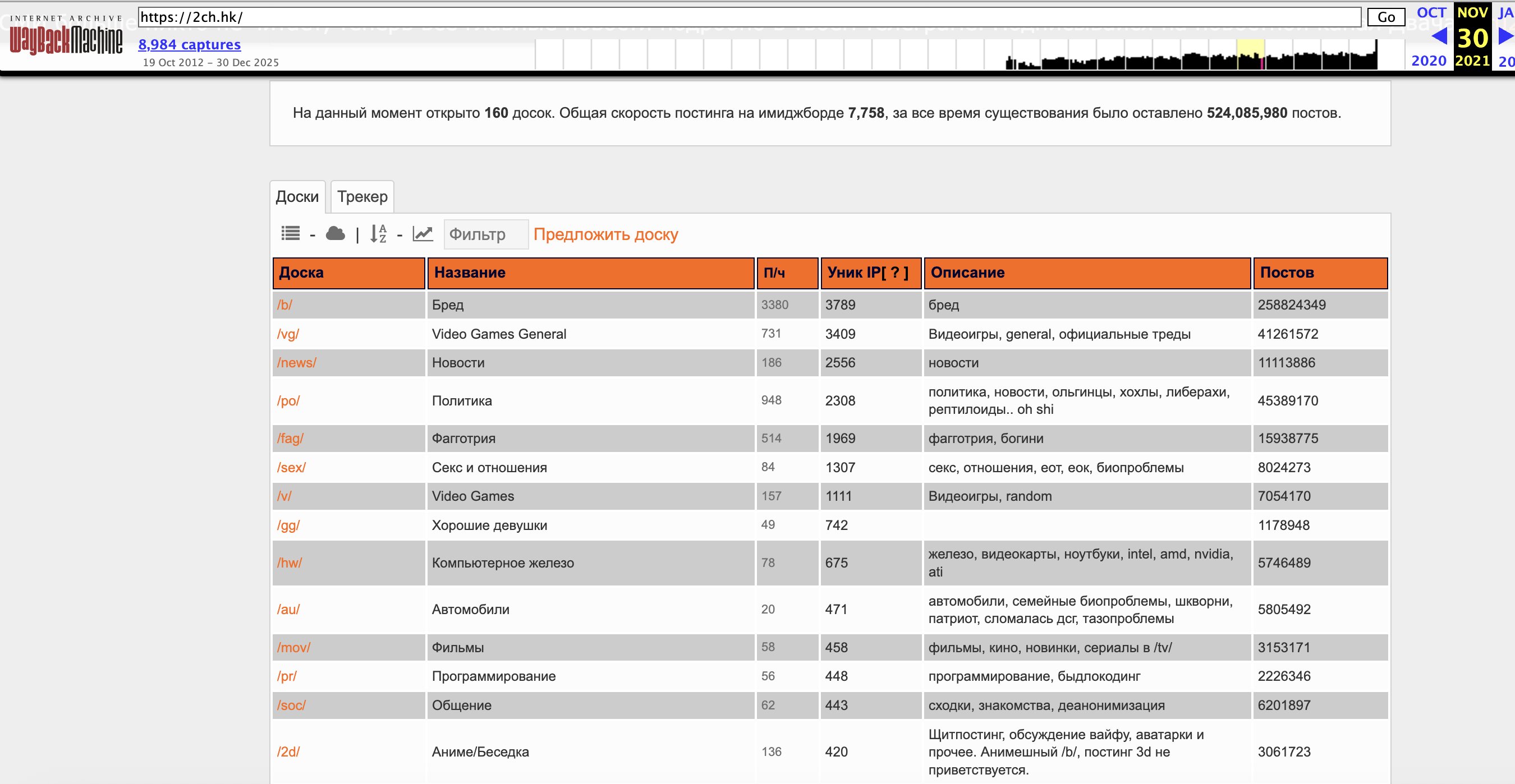Click Предложить доску link
The width and height of the screenshot is (1515, 784).
point(605,234)
